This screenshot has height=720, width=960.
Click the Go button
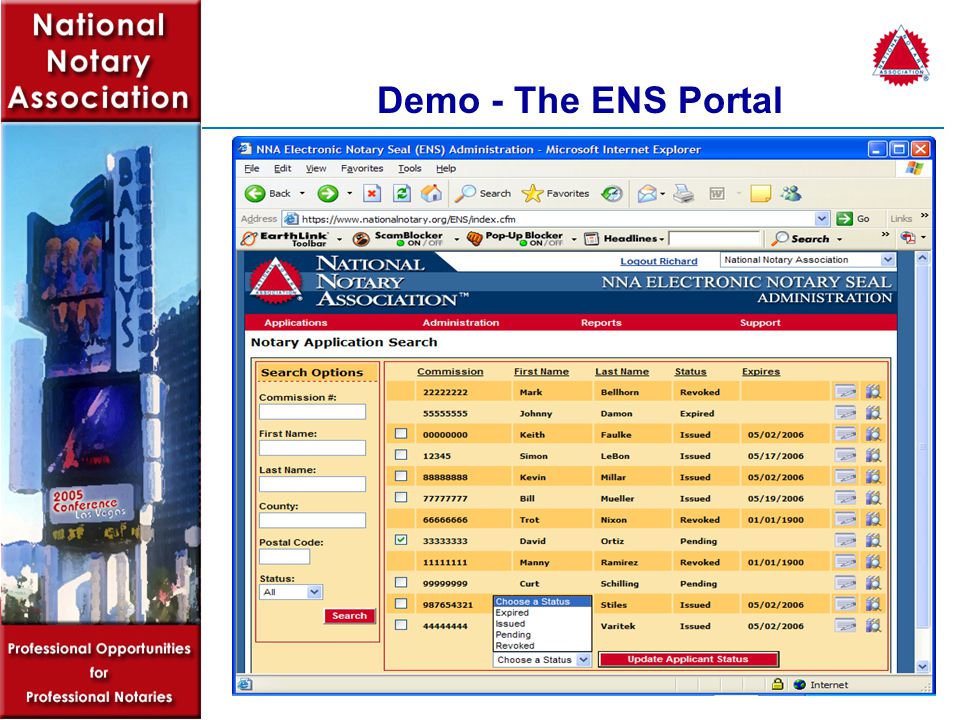click(853, 219)
